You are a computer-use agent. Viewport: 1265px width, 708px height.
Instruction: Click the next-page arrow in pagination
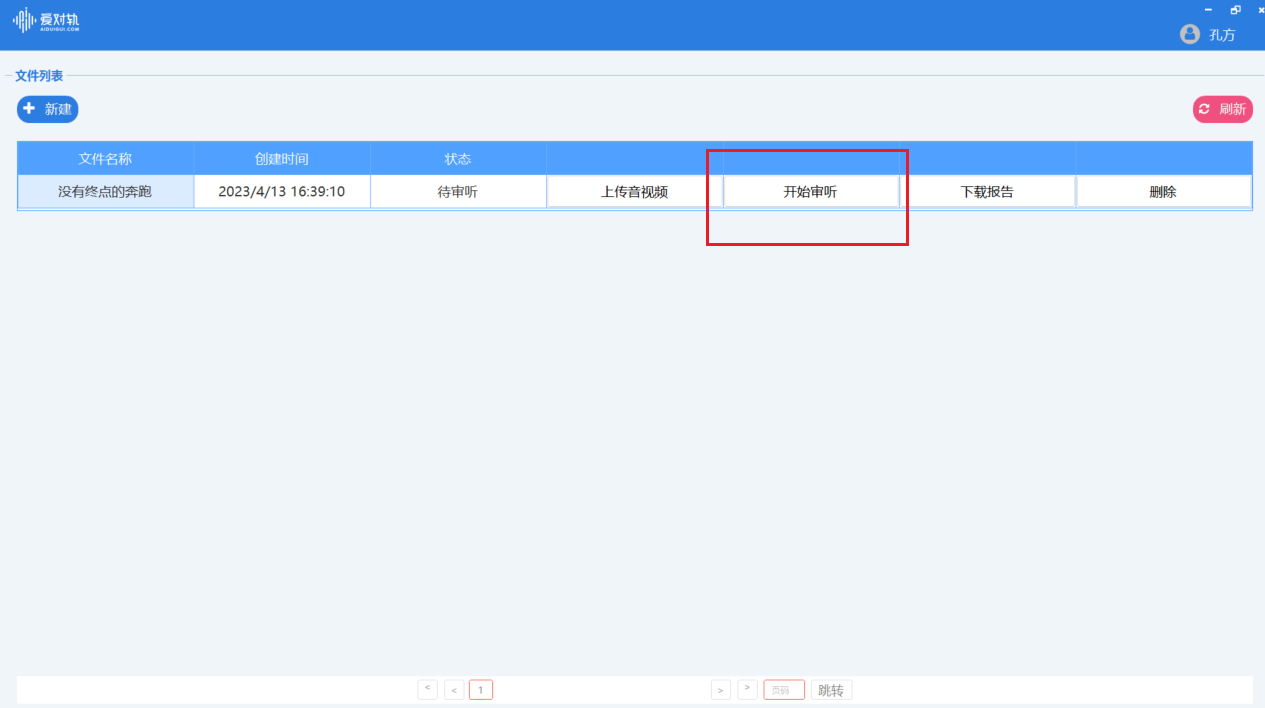(721, 689)
